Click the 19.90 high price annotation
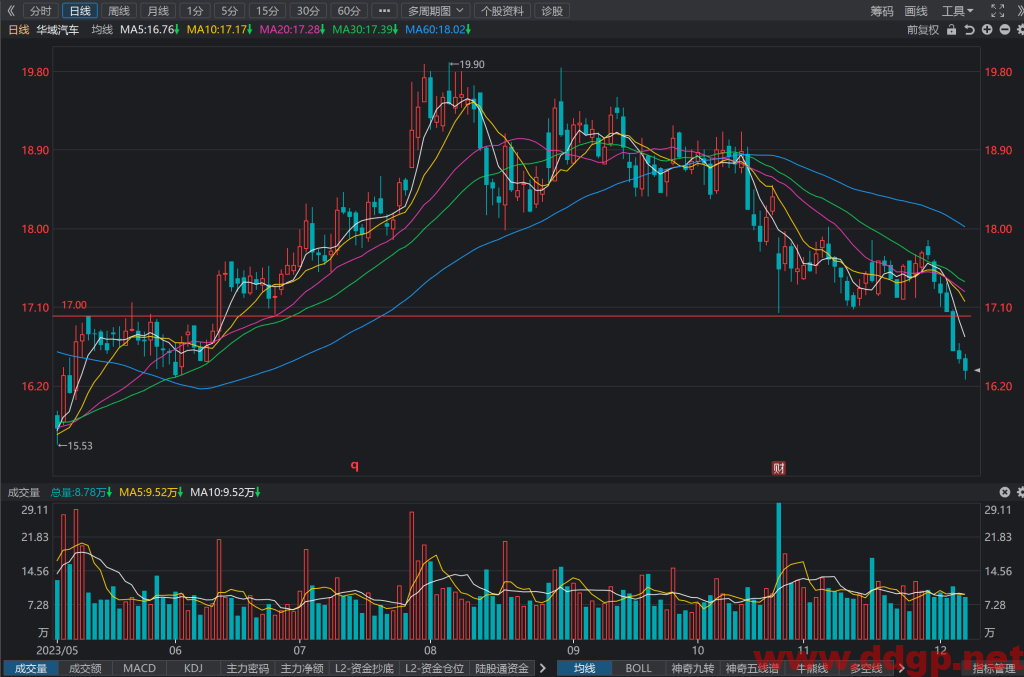The image size is (1024, 677). coord(467,64)
